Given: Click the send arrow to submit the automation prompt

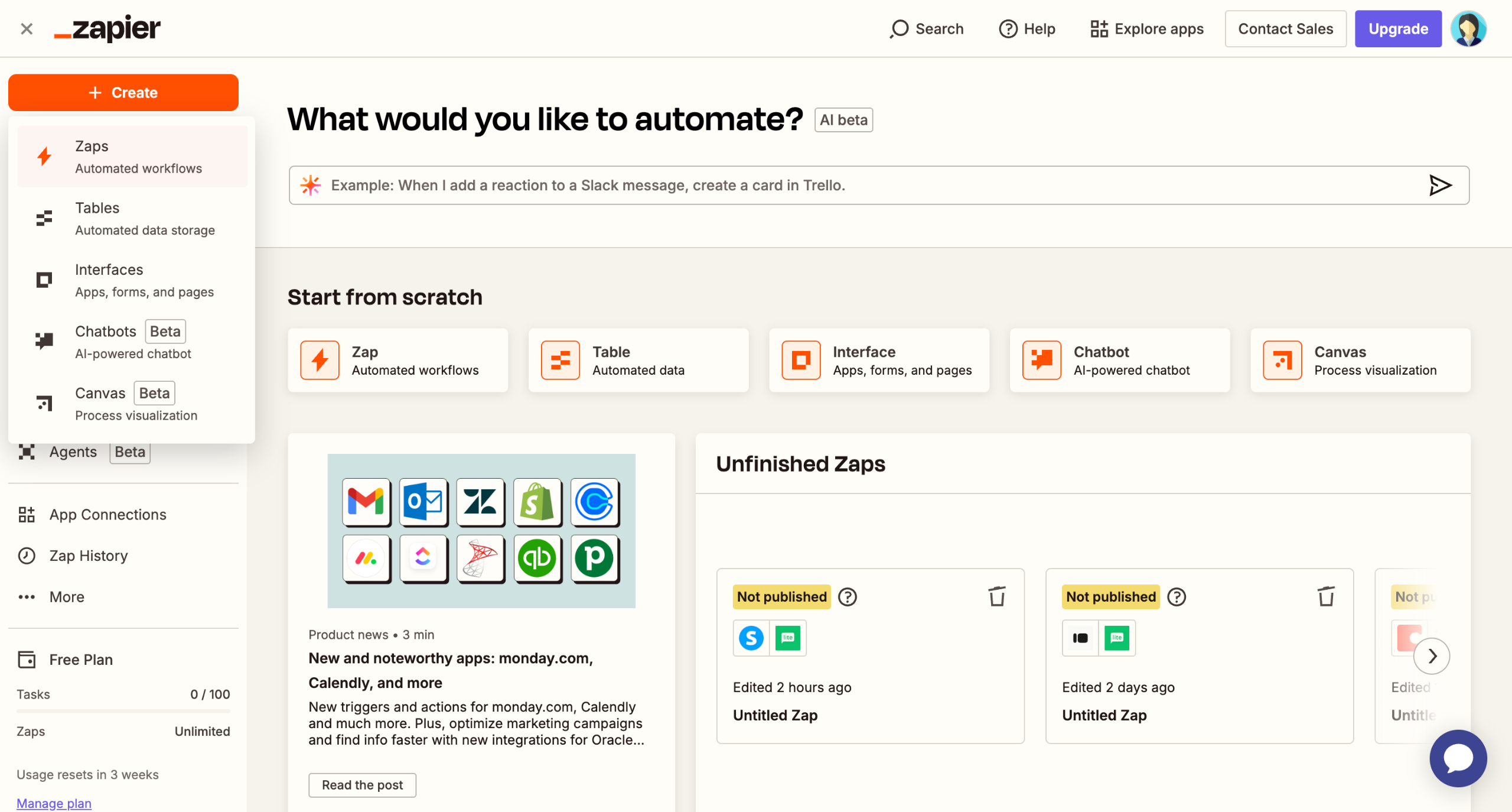Looking at the screenshot, I should 1441,185.
